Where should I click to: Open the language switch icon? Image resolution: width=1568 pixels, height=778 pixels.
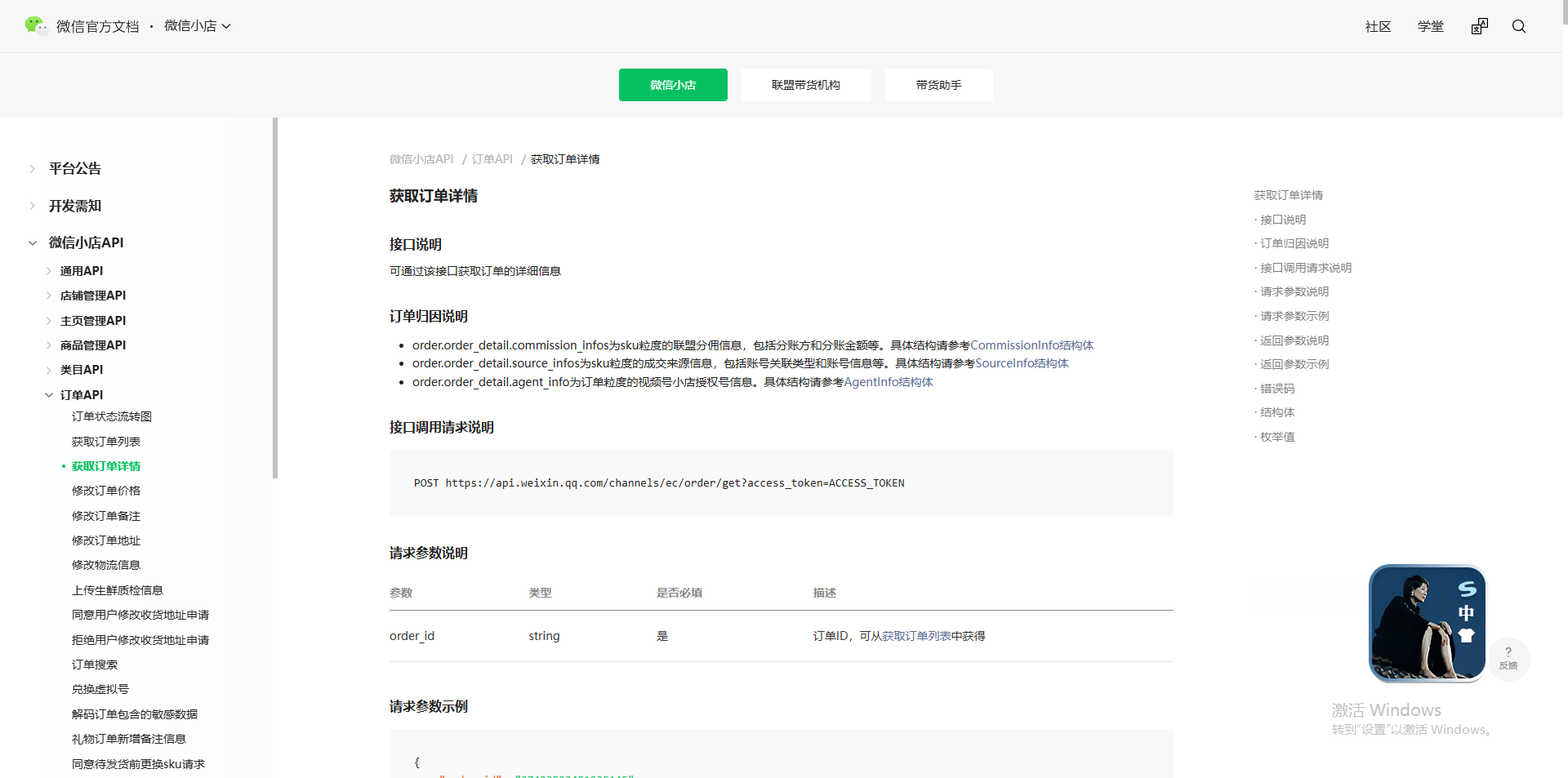[x=1480, y=26]
